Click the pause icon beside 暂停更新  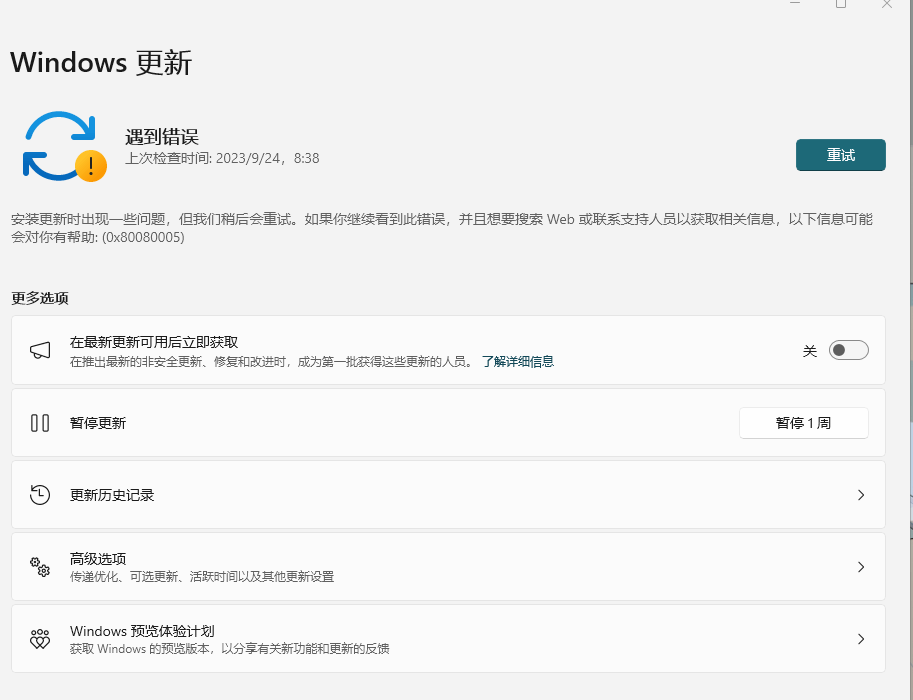40,423
